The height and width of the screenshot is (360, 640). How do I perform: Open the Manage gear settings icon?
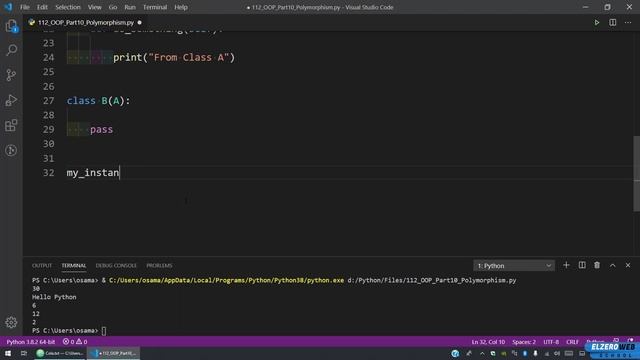pos(11,322)
